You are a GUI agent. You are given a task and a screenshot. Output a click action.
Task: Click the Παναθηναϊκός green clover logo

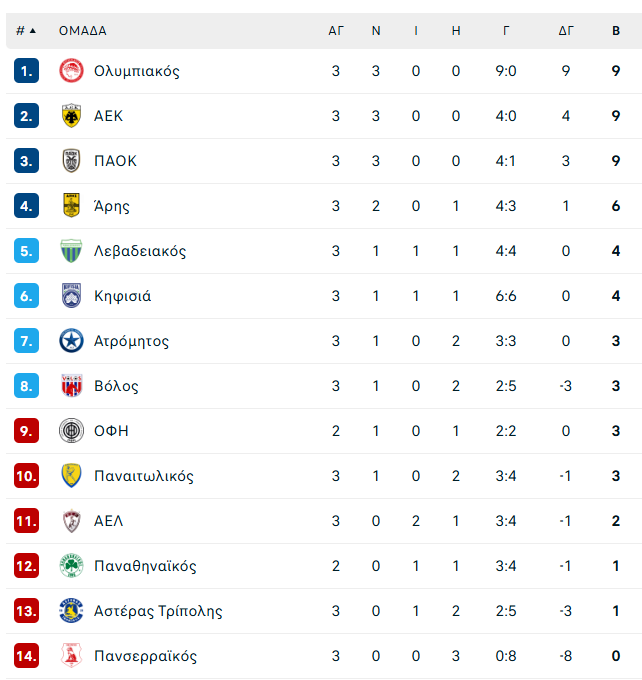coord(71,566)
